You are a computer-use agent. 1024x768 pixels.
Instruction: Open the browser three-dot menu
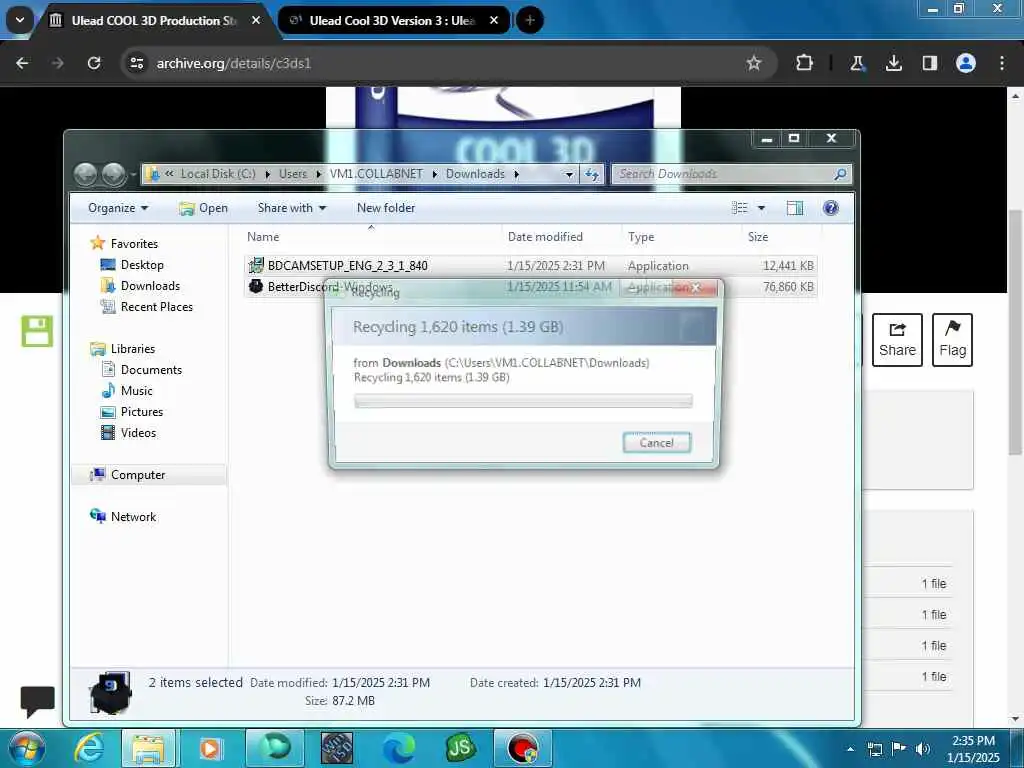pos(1002,63)
